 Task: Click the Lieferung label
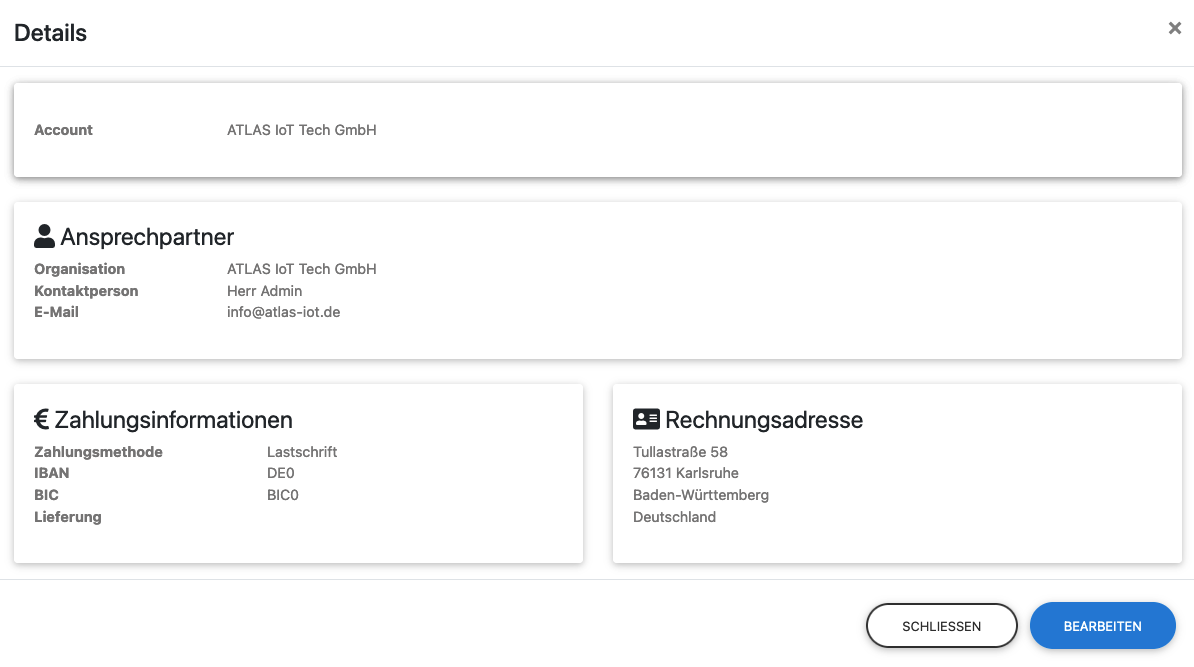(x=68, y=517)
